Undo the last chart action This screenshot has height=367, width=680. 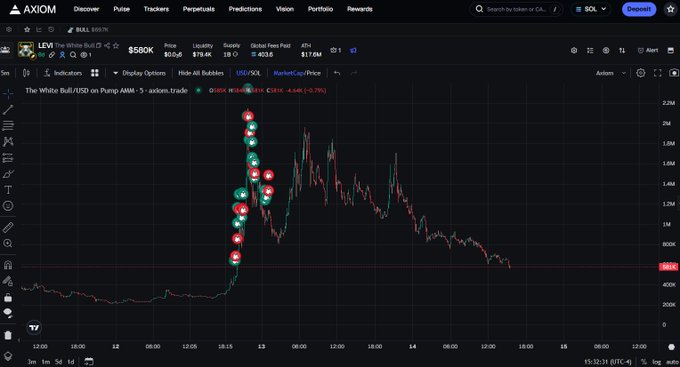337,73
